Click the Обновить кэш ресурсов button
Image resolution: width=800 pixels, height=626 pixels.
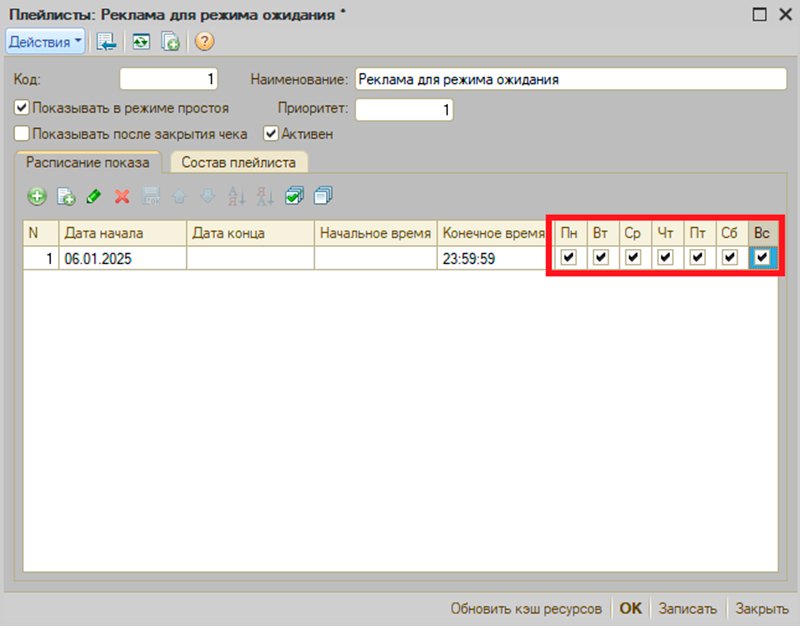click(x=526, y=609)
